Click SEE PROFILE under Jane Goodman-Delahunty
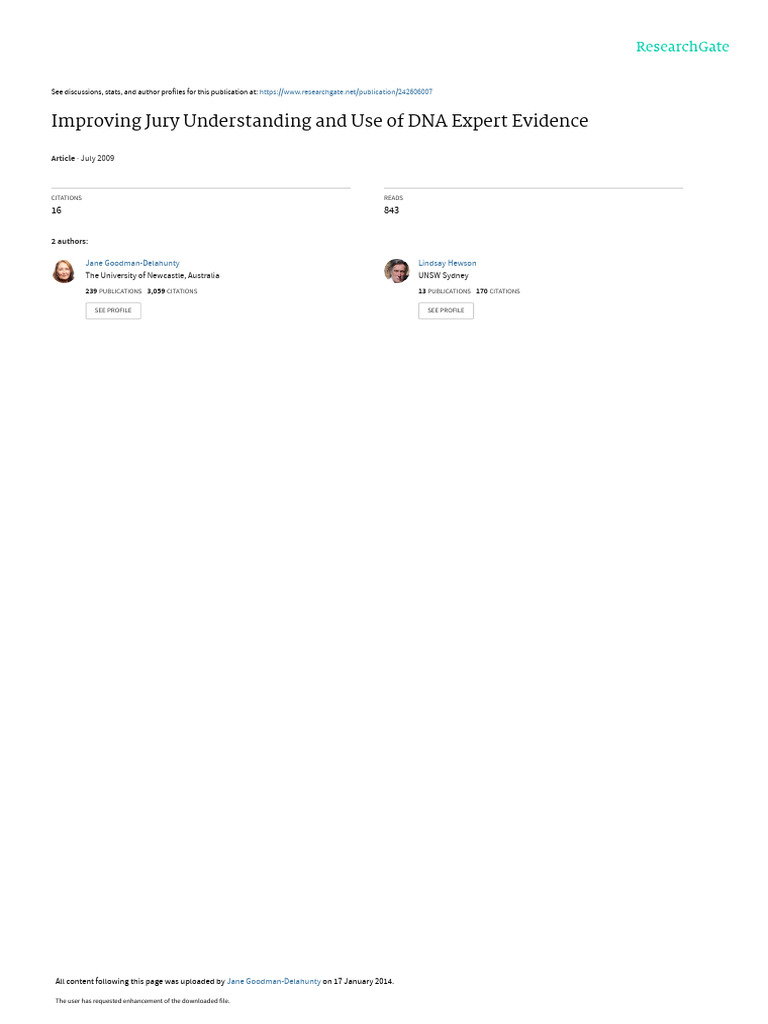768x1024 pixels. click(x=113, y=310)
